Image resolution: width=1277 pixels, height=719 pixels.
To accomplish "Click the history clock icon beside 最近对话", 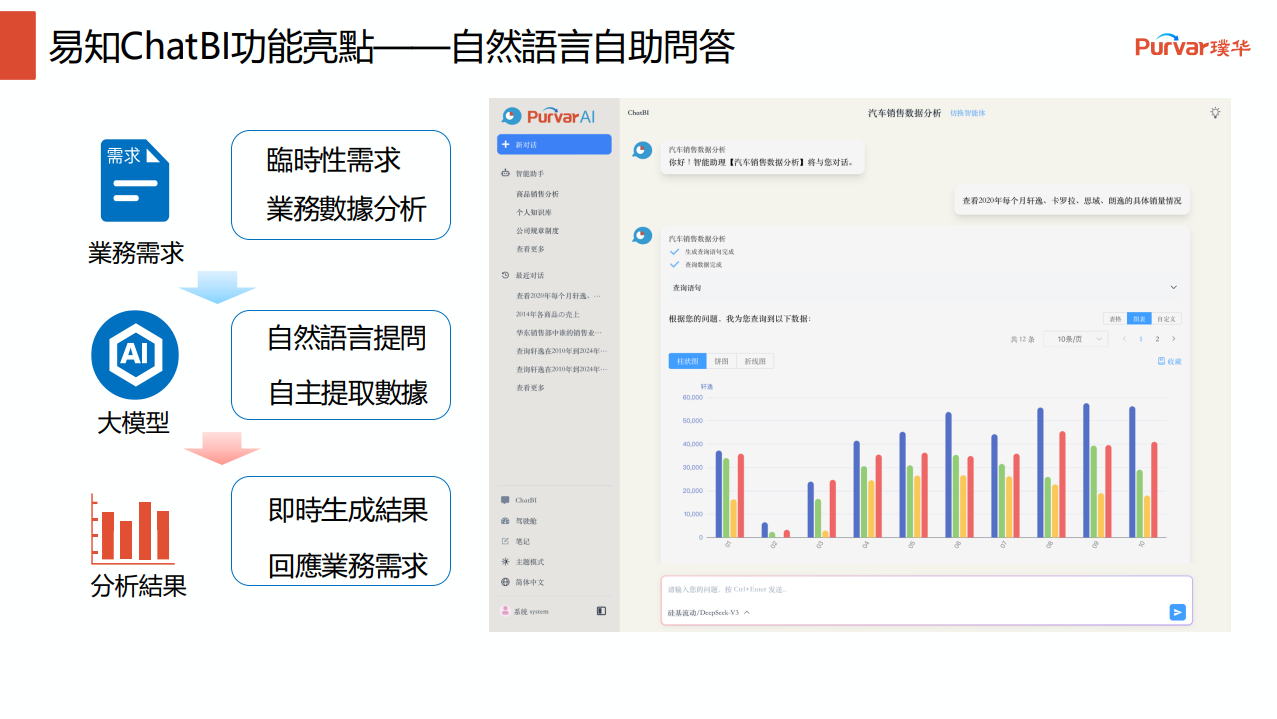I will tap(505, 275).
